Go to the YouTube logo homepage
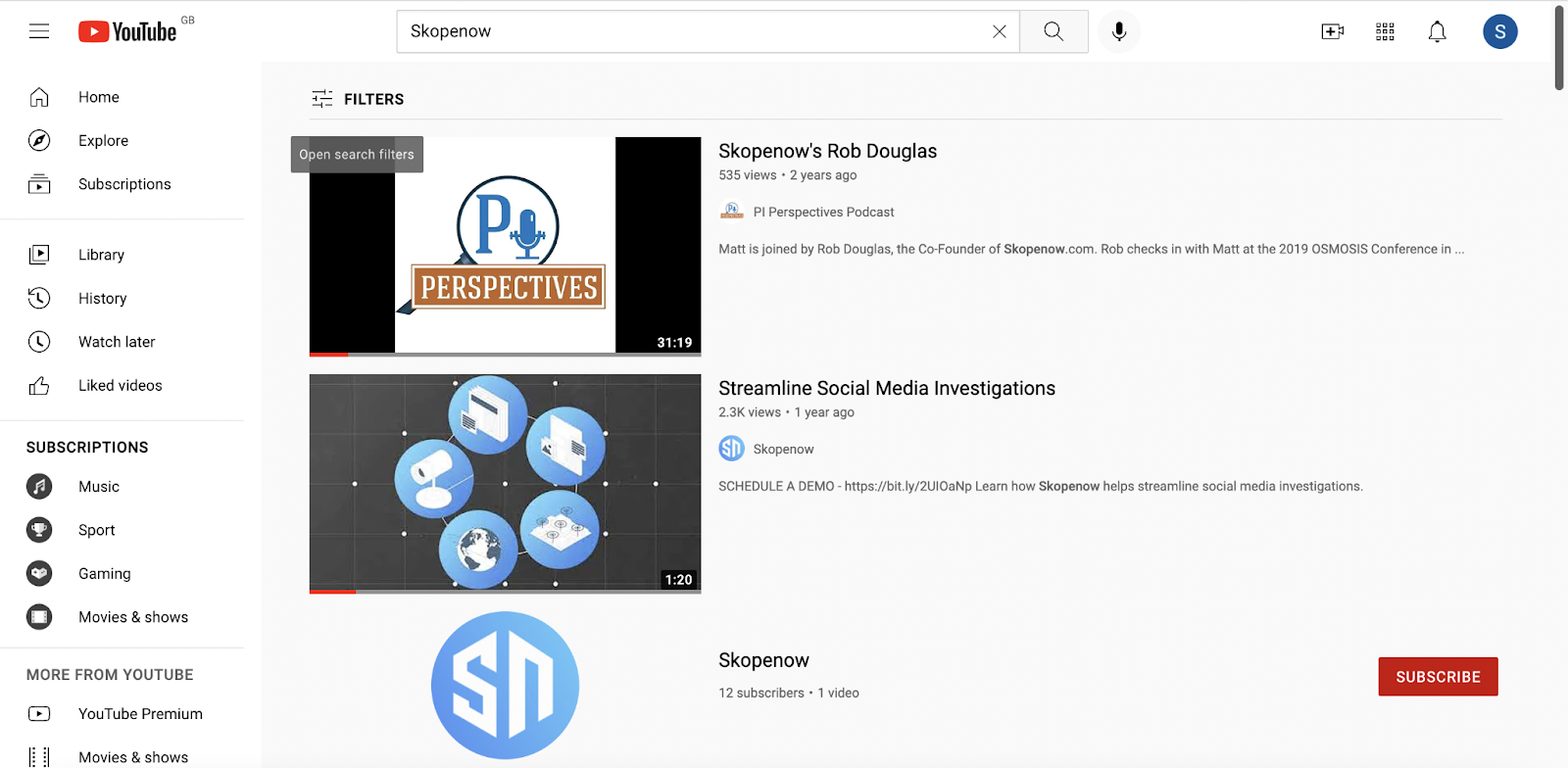 click(128, 31)
